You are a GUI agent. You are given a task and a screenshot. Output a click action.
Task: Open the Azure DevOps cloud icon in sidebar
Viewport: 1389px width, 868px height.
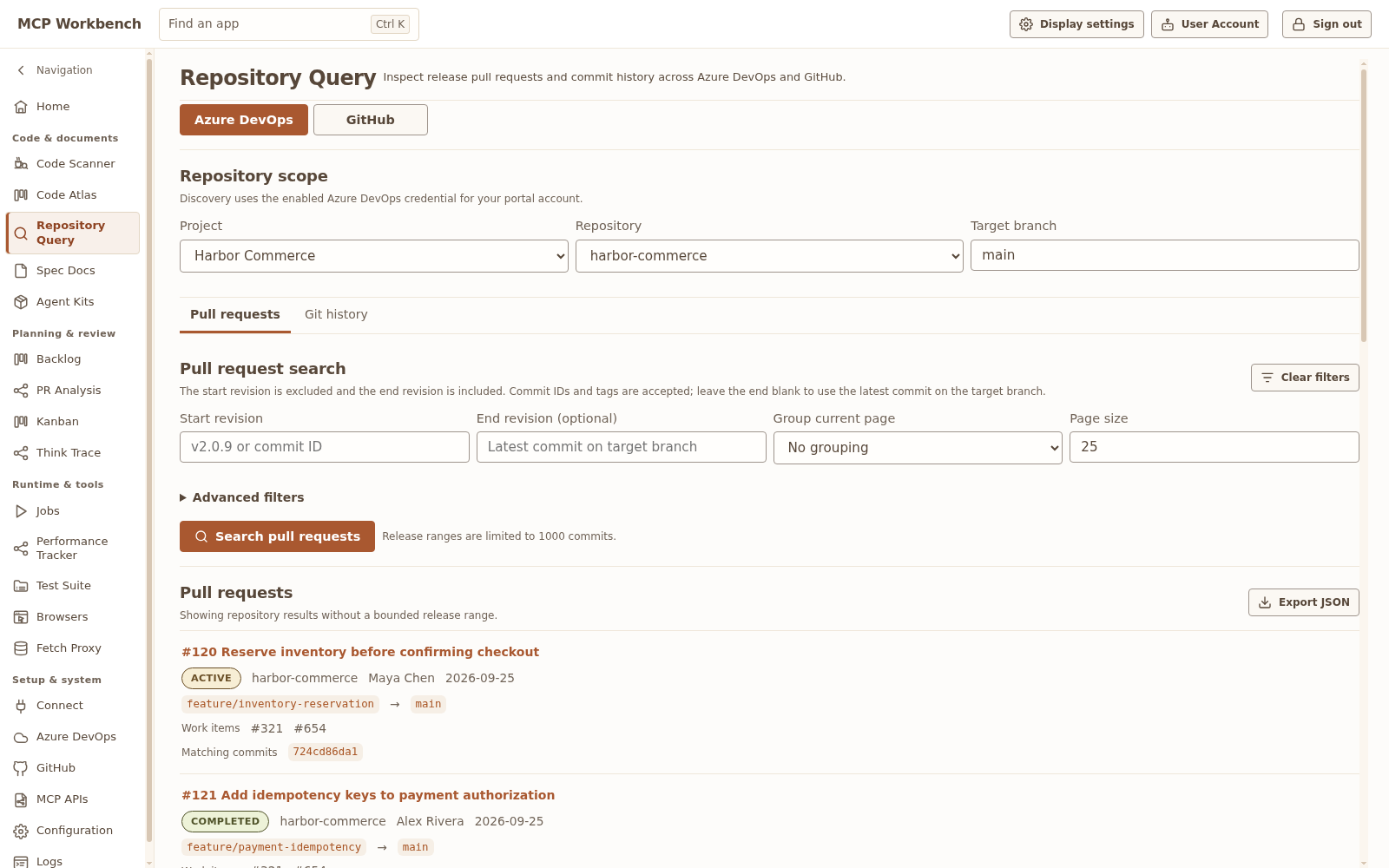21,737
